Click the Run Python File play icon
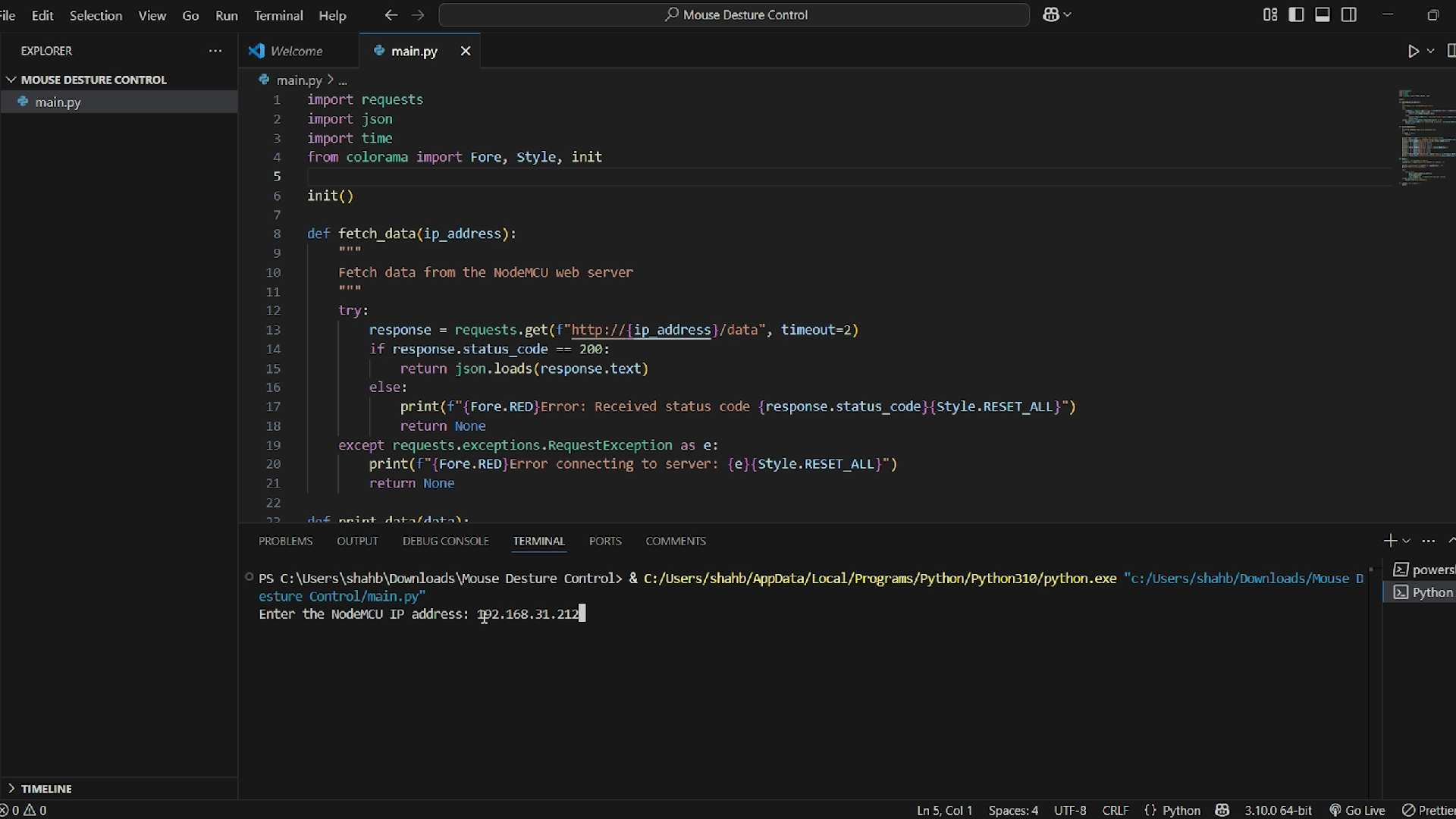The height and width of the screenshot is (819, 1456). tap(1413, 51)
